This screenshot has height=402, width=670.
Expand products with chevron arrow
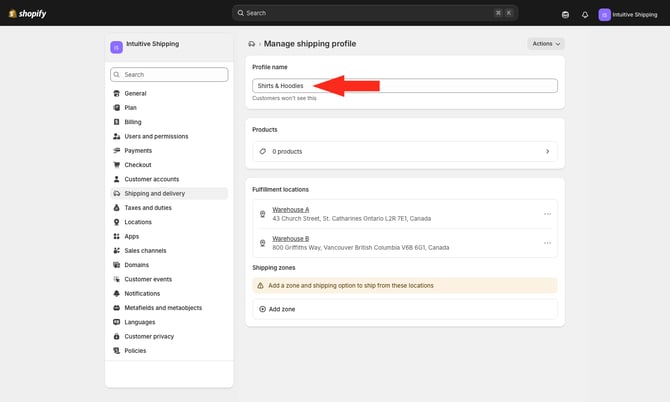547,152
